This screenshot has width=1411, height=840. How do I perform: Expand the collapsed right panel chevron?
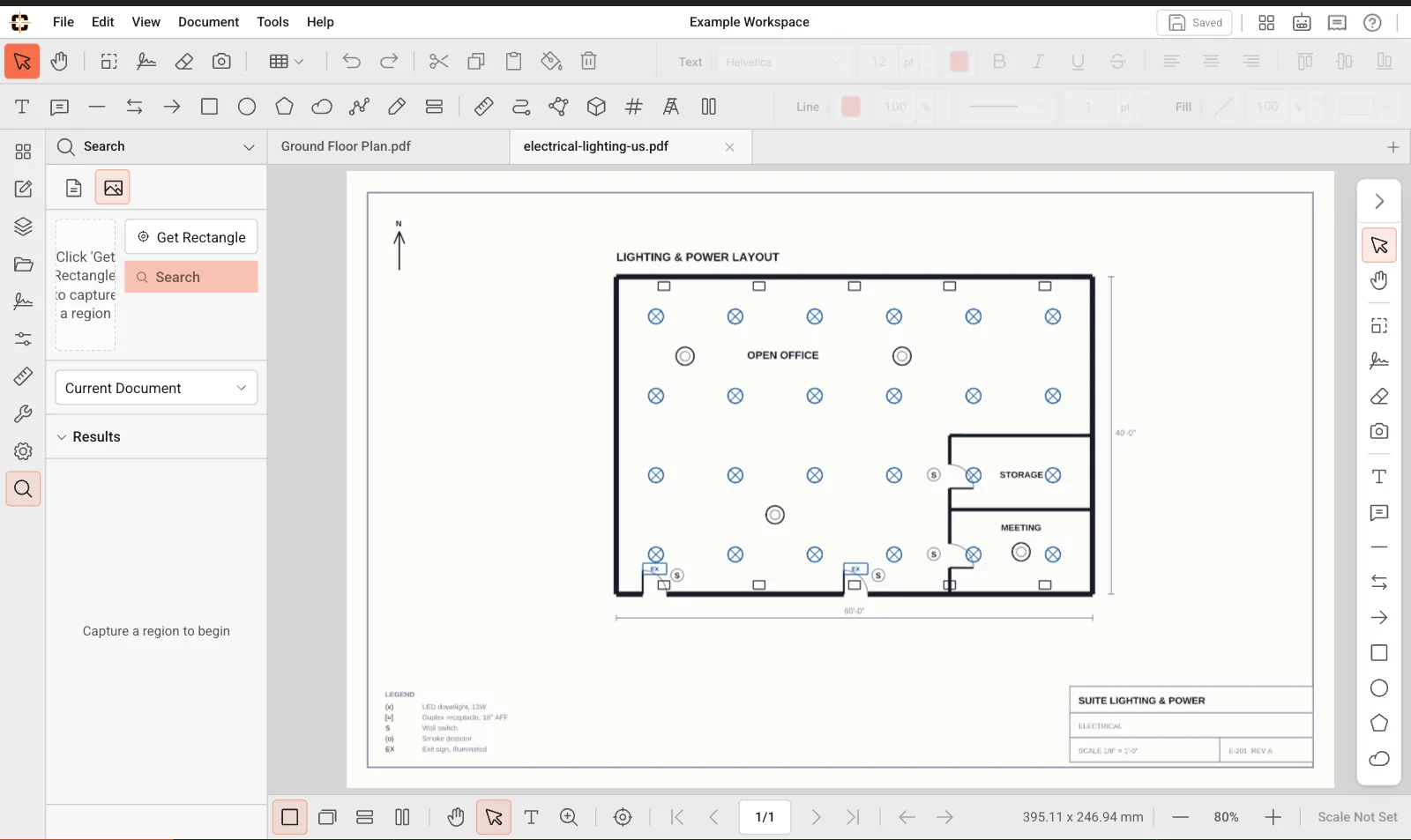tap(1379, 202)
